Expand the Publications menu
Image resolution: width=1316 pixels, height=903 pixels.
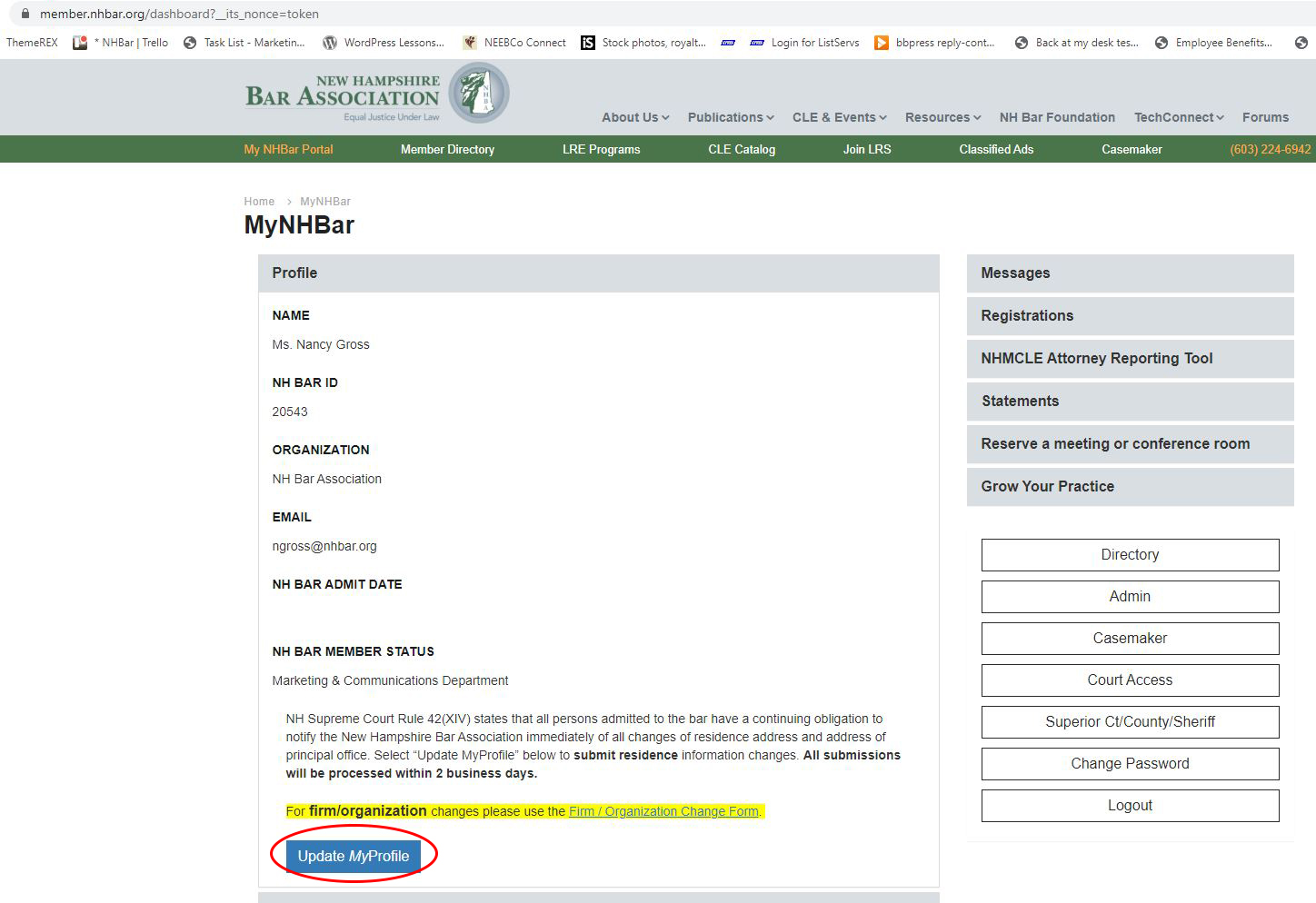[731, 117]
